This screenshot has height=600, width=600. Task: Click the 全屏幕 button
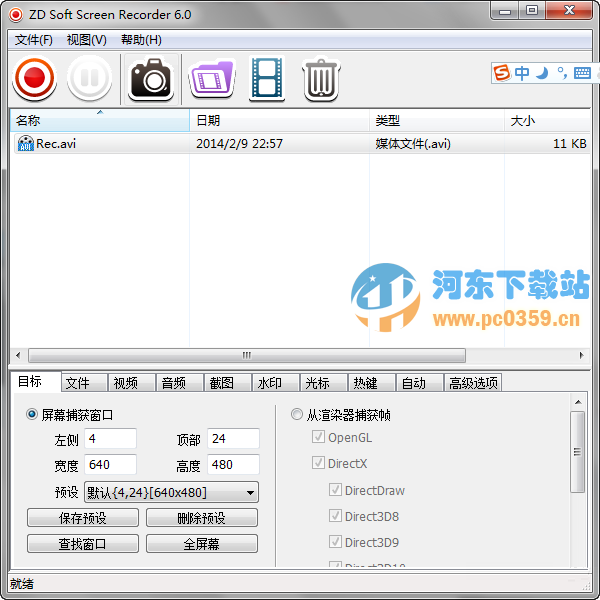[x=202, y=544]
